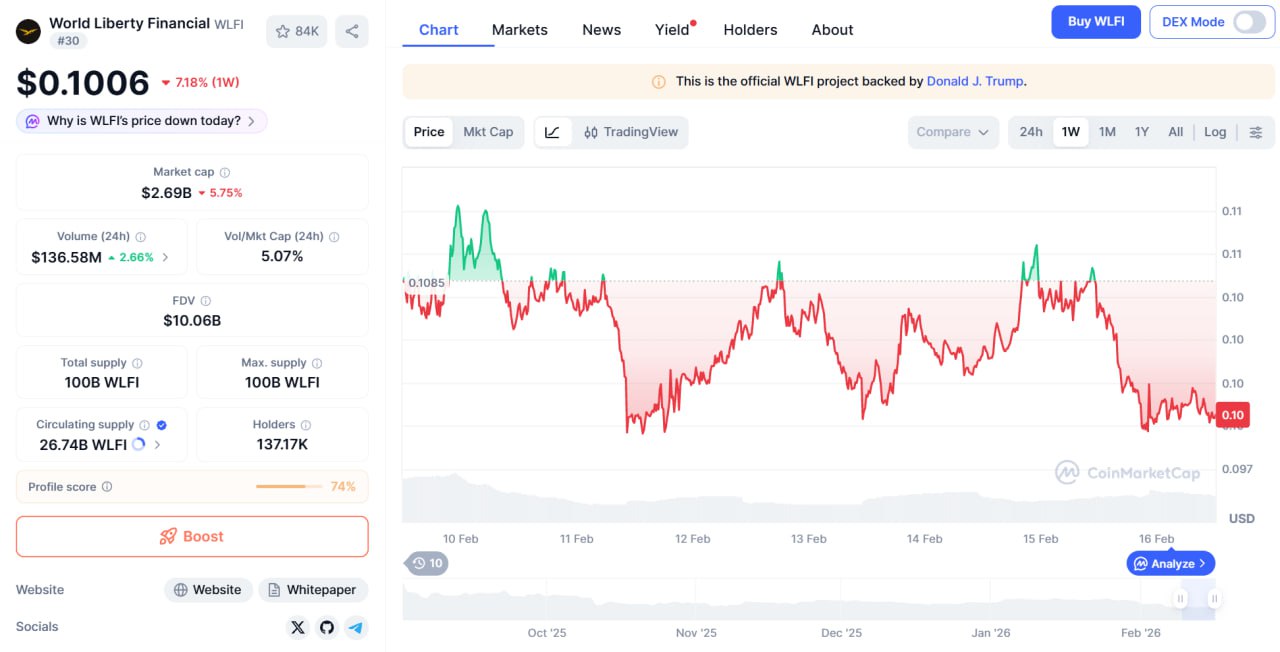Open X (Twitter) social link icon
Image resolution: width=1280 pixels, height=652 pixels.
click(297, 627)
